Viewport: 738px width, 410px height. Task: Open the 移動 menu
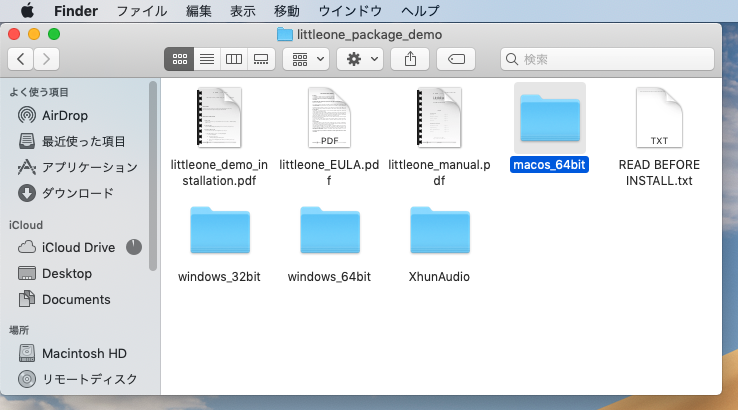click(x=287, y=11)
